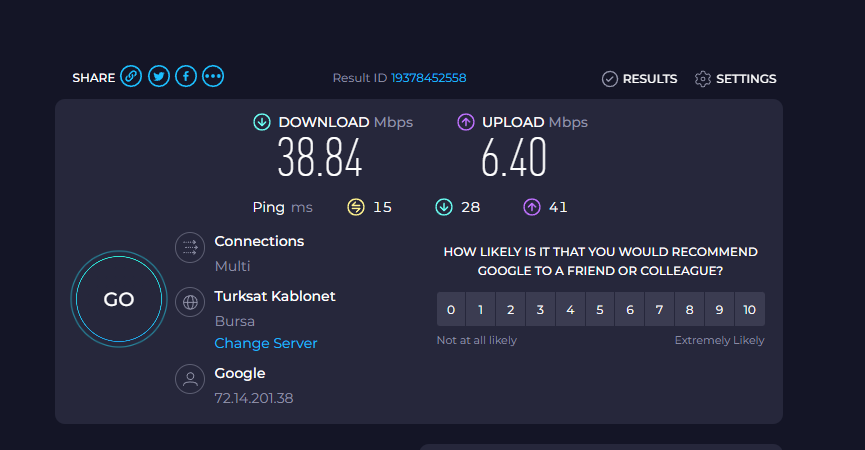Share the result on Twitter

coord(159,76)
